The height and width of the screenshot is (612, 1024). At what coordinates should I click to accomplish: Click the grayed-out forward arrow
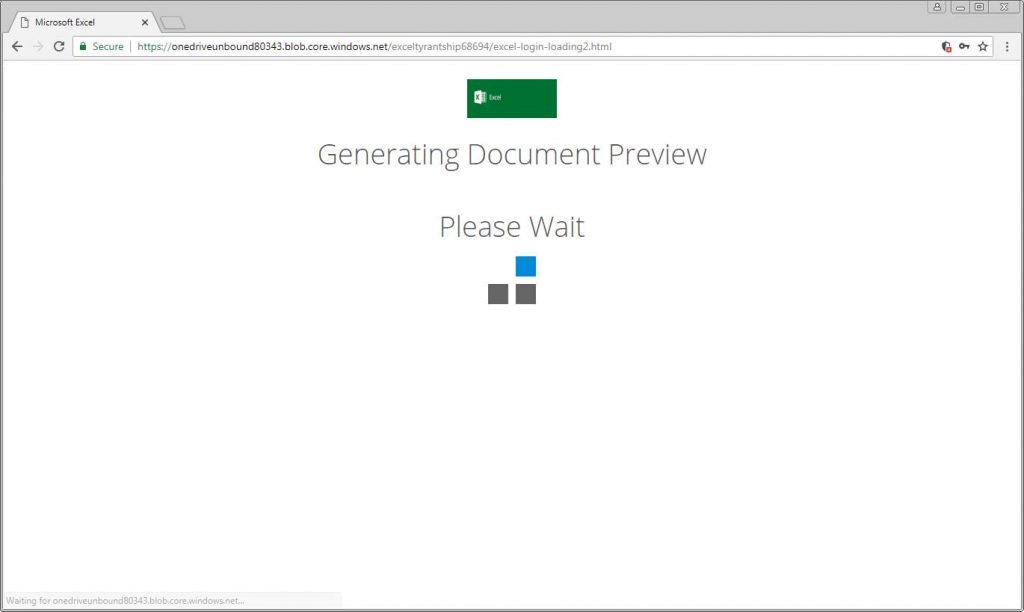pos(38,46)
